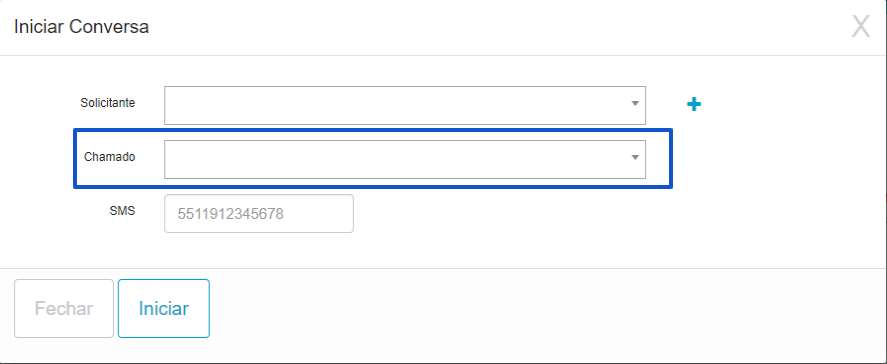Viewport: 887px width, 364px height.
Task: Click the highlighted Chamado row frame
Action: tap(373, 159)
